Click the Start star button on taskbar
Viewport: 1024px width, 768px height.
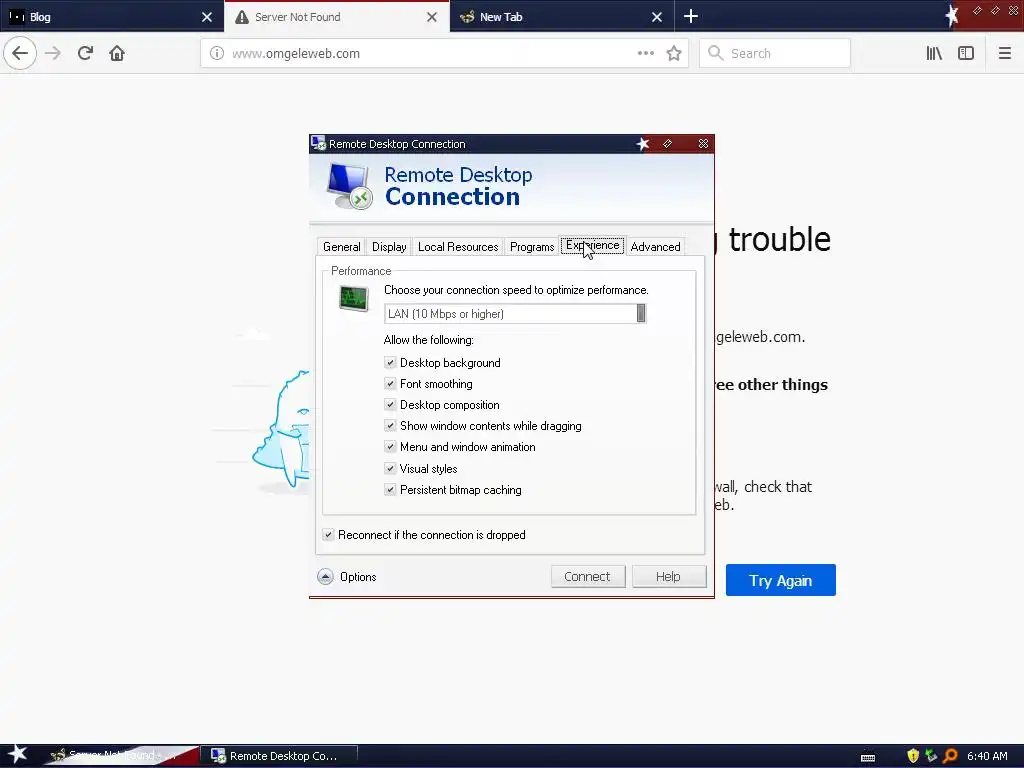17,754
